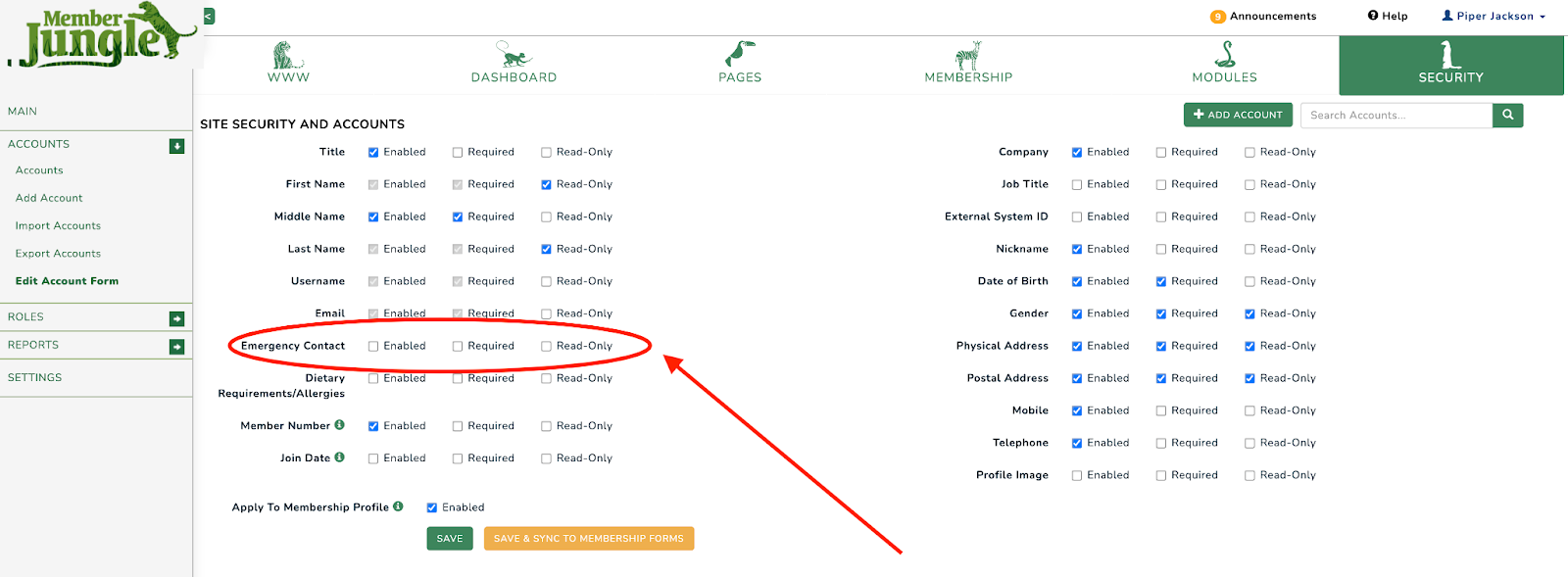1568x577 pixels.
Task: Open Export Accounts sidebar link
Action: coord(58,254)
